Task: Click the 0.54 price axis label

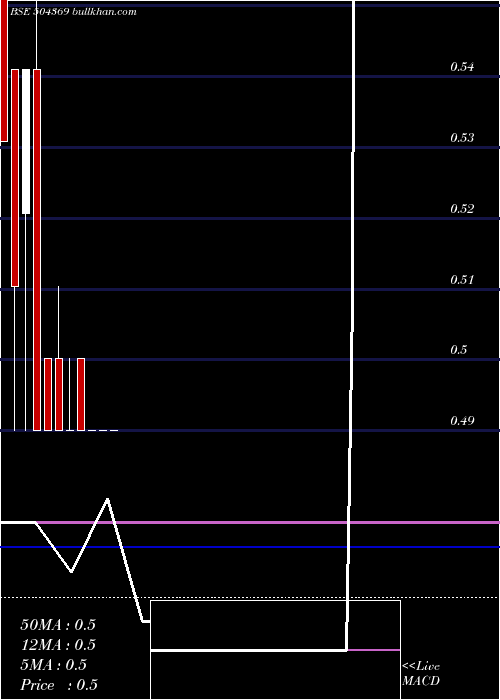Action: coord(462,67)
